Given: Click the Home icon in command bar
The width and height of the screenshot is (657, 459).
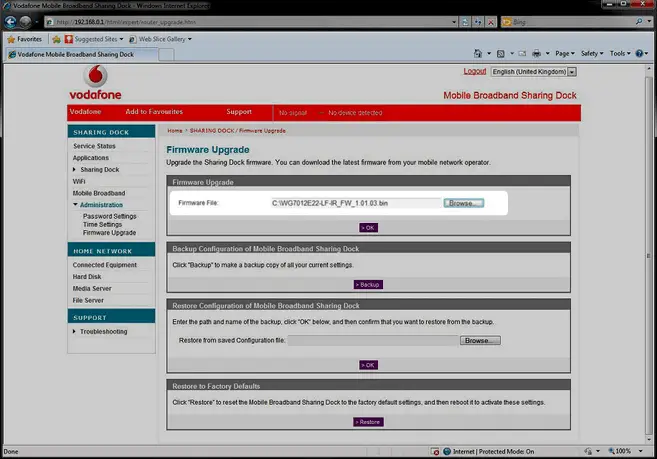Looking at the screenshot, I should click(x=478, y=53).
